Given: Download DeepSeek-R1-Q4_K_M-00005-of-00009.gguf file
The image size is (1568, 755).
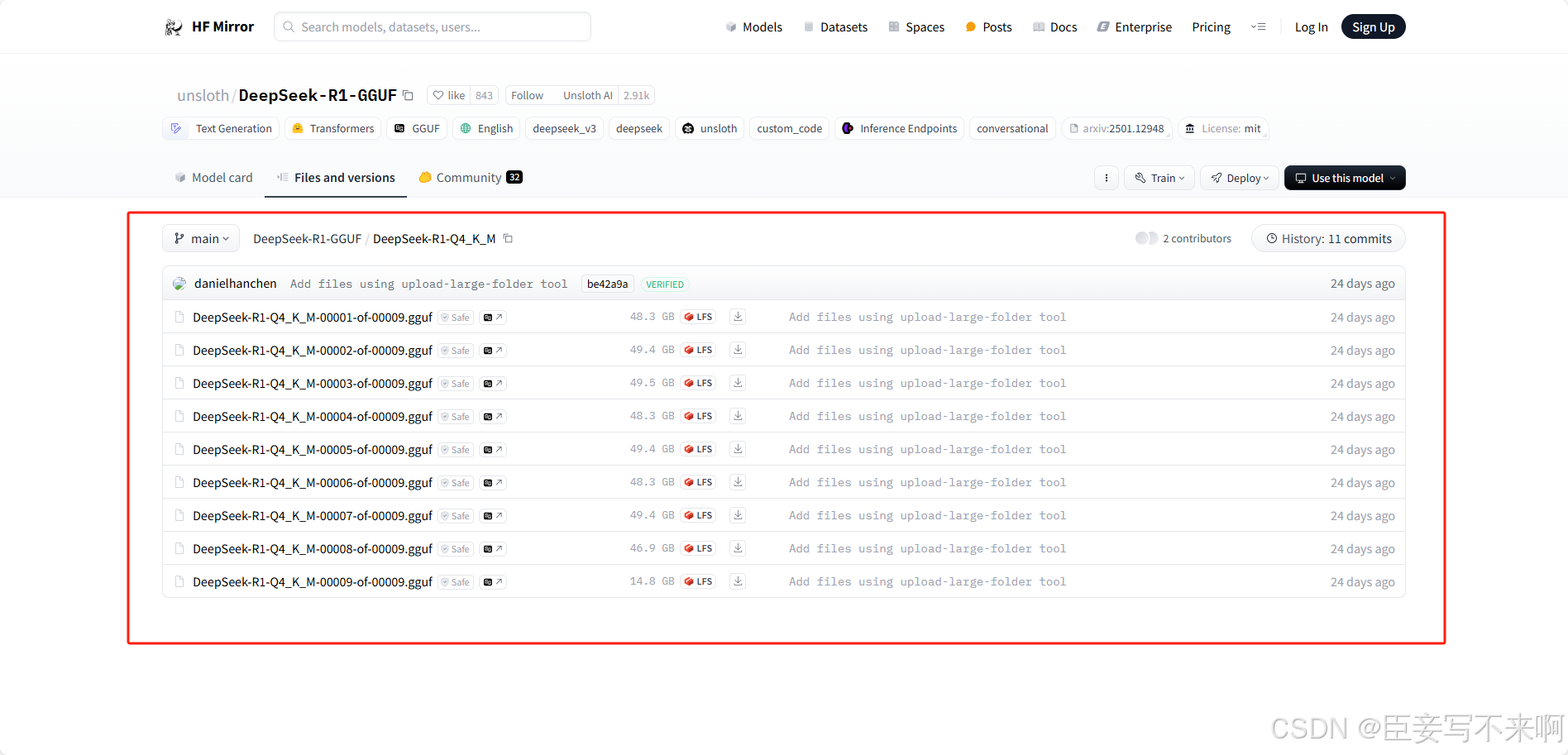Looking at the screenshot, I should [738, 449].
